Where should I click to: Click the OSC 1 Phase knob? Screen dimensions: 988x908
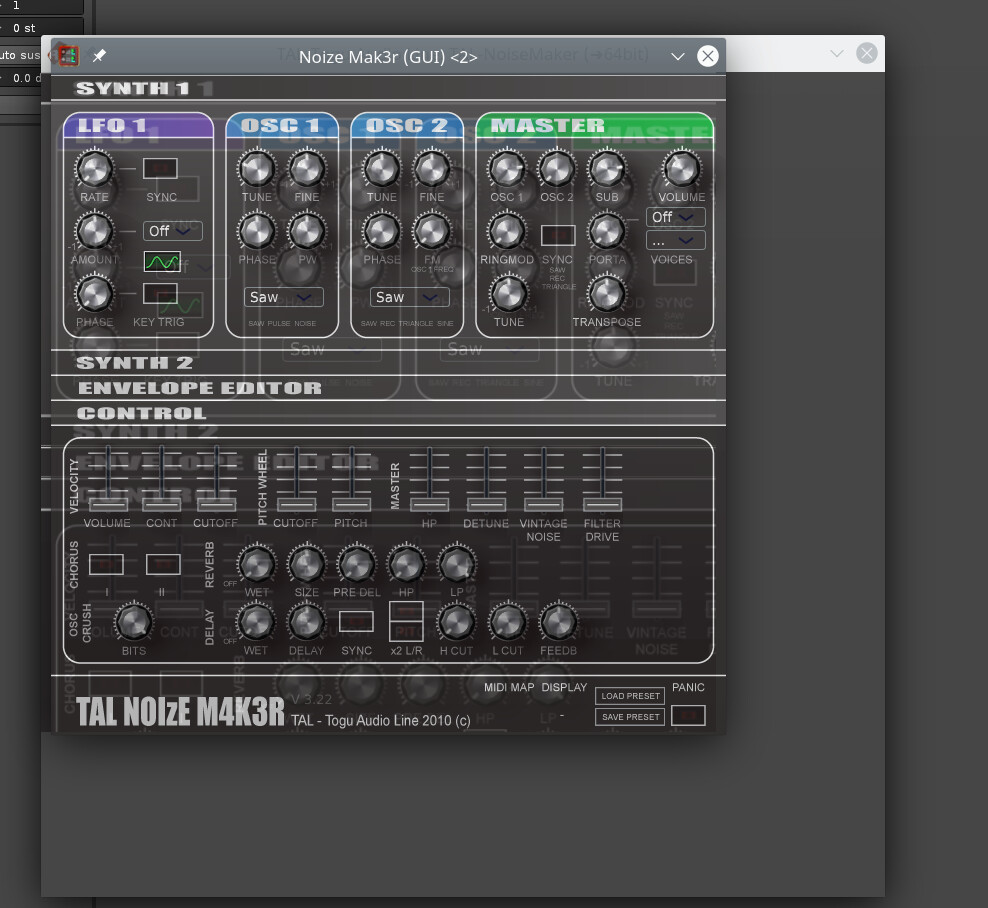(256, 231)
